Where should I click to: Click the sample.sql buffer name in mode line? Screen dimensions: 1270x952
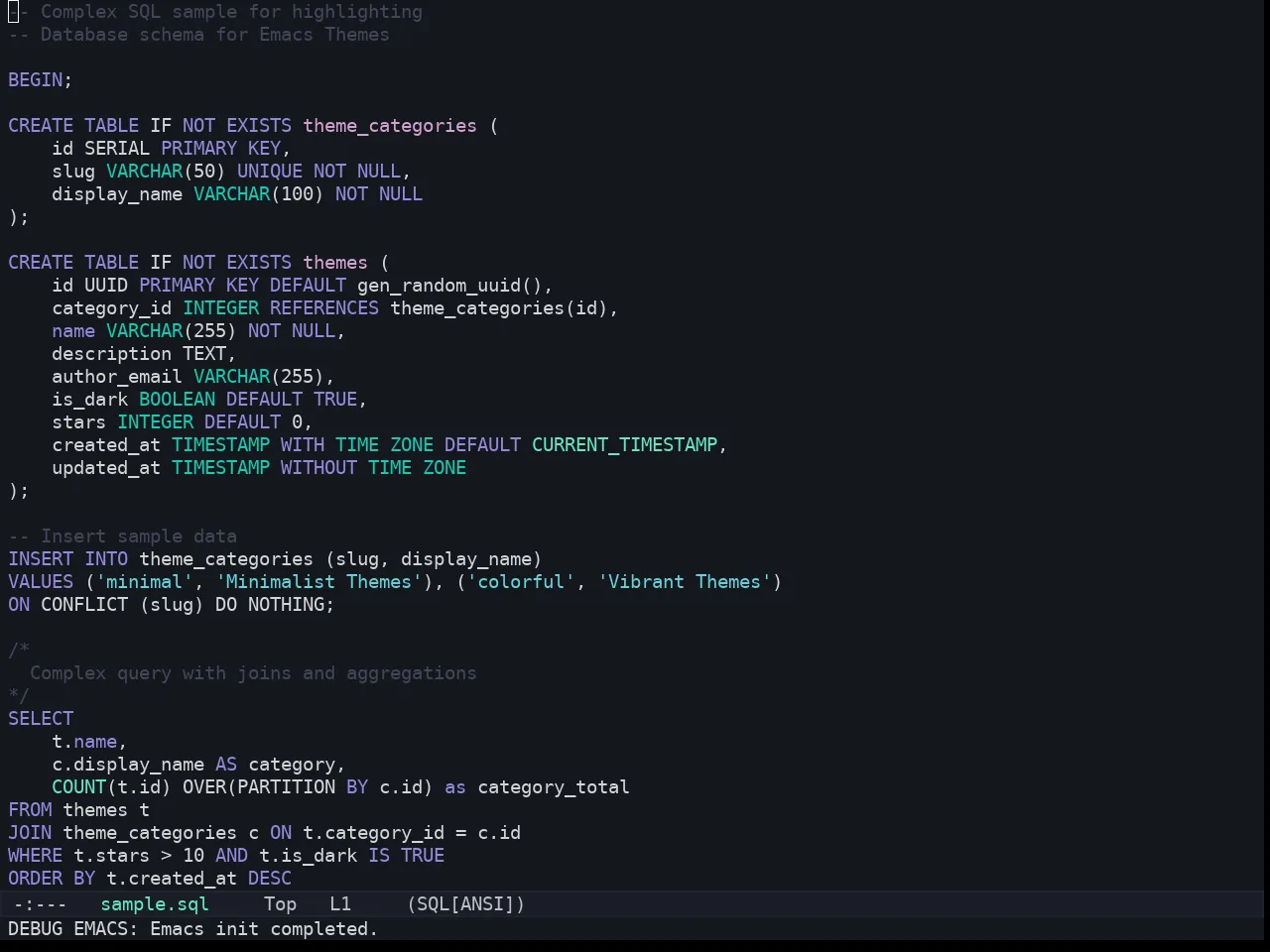click(155, 904)
